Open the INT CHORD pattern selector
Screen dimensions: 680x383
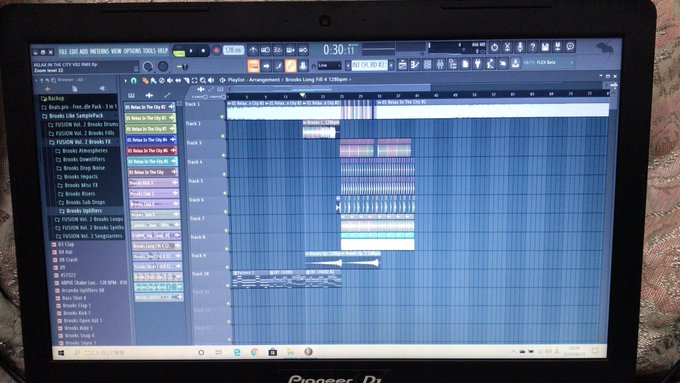[x=369, y=65]
